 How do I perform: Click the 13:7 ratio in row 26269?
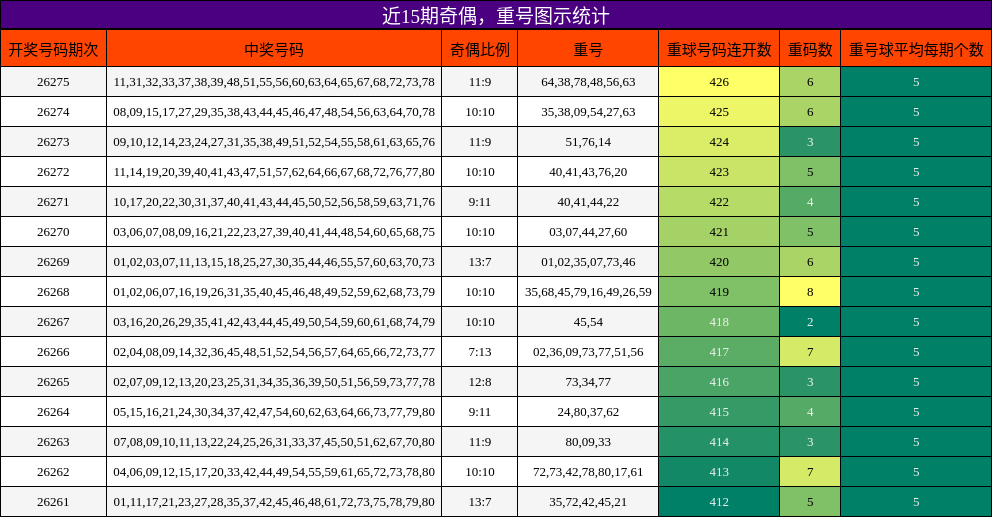pos(480,262)
